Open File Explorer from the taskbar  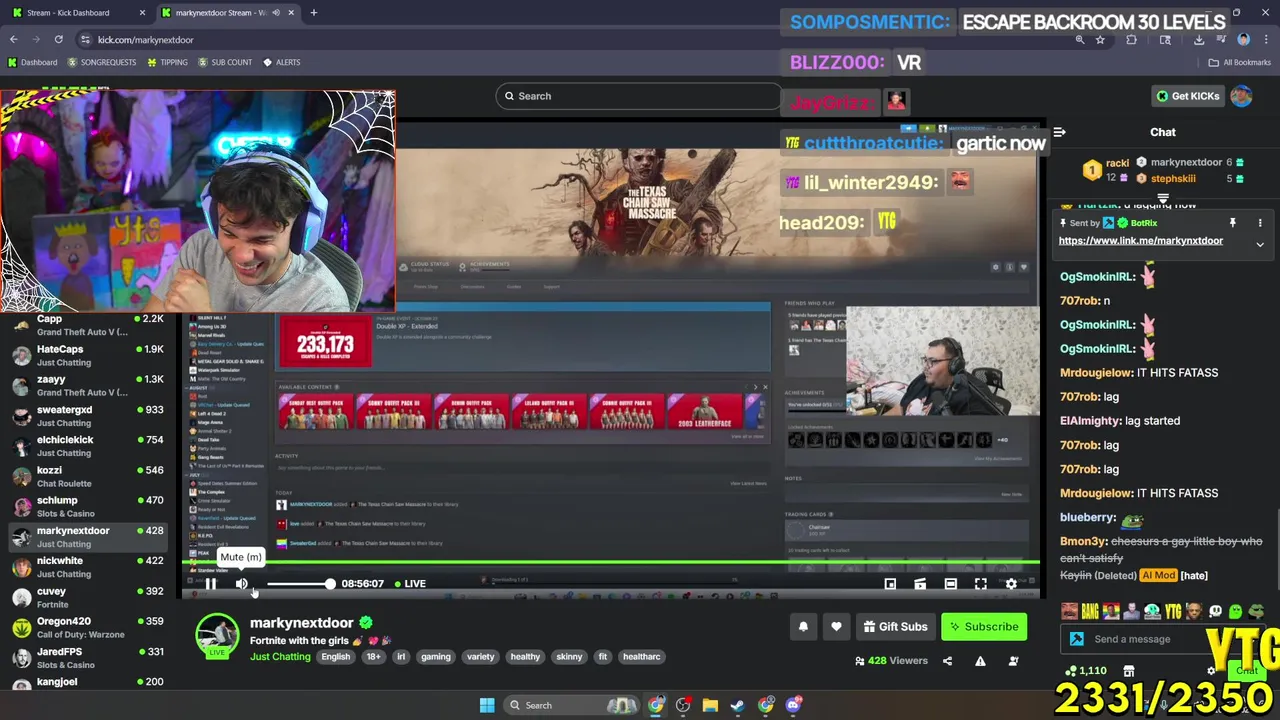click(x=710, y=706)
